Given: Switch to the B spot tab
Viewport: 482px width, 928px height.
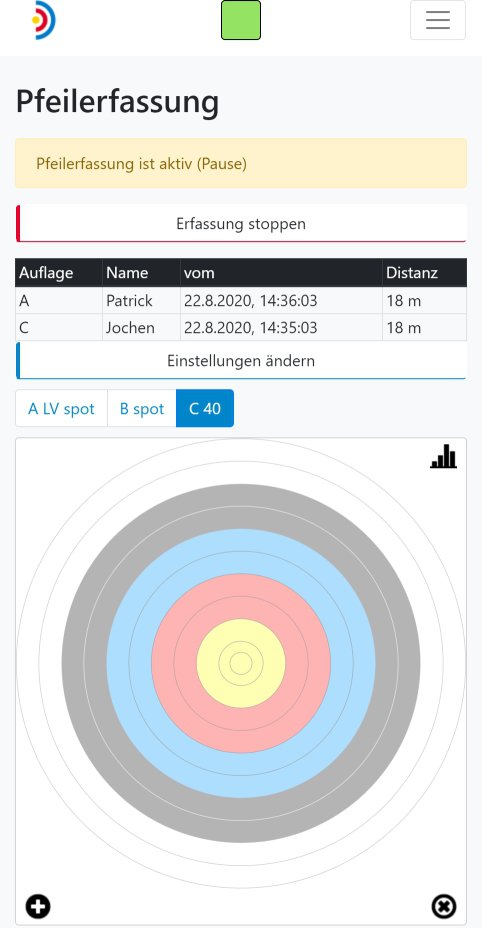Looking at the screenshot, I should pos(142,408).
